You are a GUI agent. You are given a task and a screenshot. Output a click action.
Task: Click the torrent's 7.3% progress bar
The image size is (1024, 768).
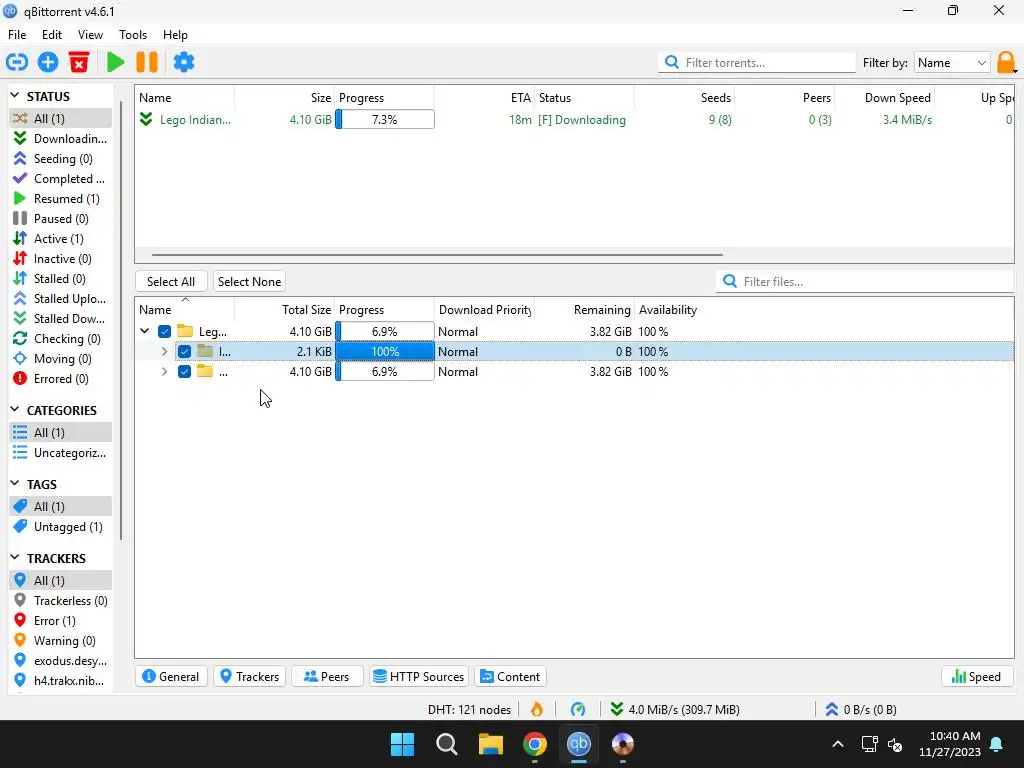385,120
